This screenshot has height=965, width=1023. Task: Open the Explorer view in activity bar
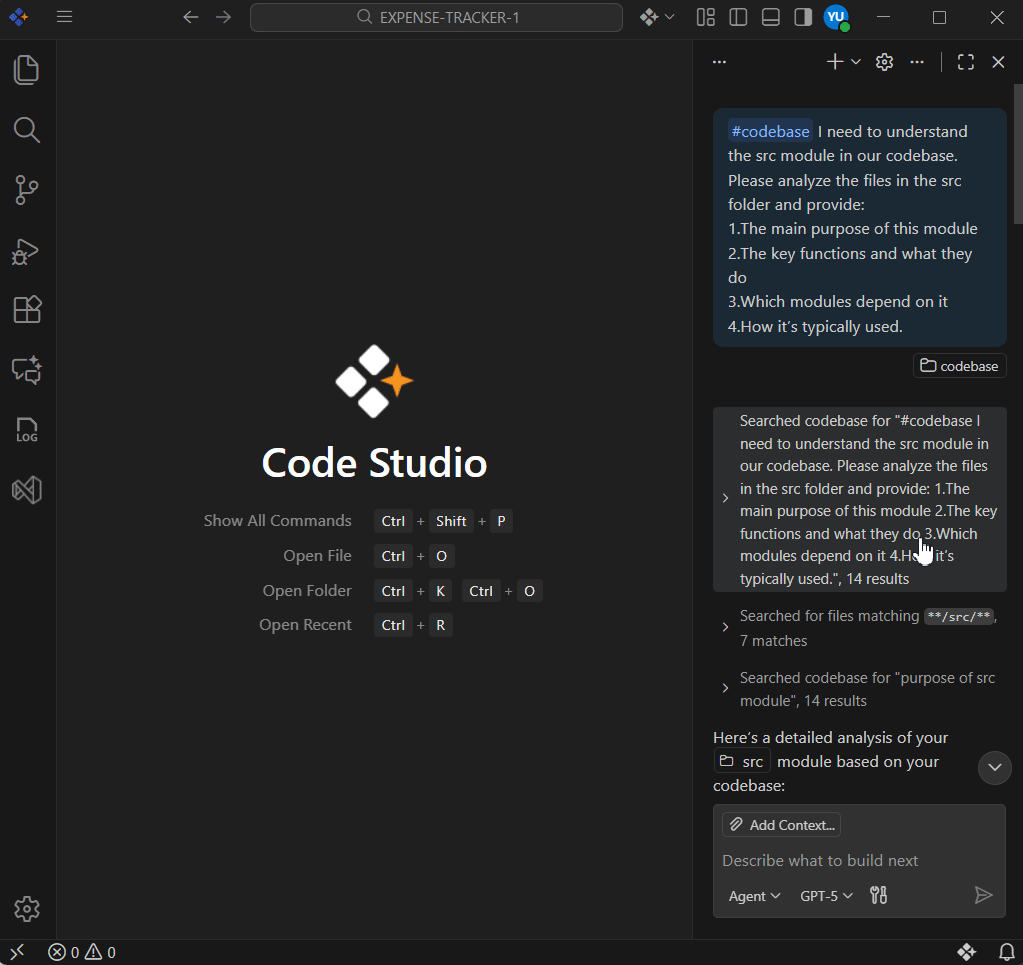pyautogui.click(x=27, y=70)
